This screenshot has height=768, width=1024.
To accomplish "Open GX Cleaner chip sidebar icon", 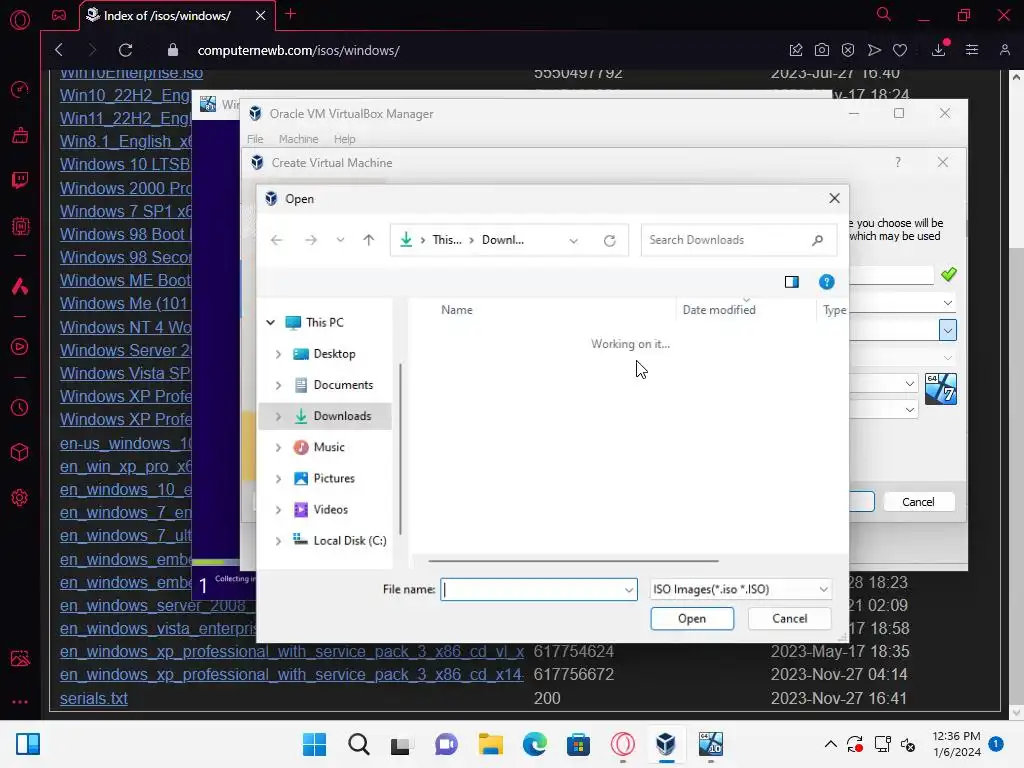I will pos(20,226).
